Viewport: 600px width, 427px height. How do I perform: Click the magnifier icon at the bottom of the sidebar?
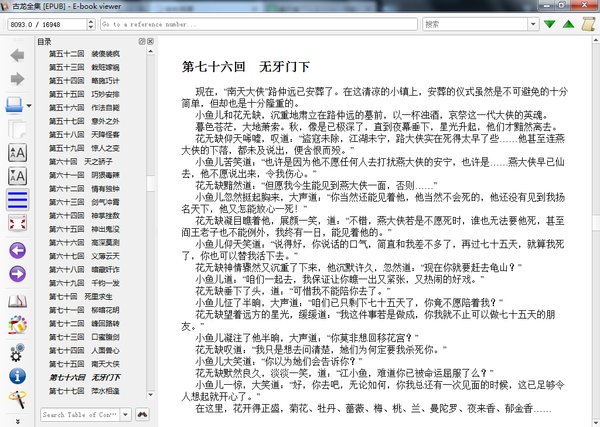click(17, 399)
